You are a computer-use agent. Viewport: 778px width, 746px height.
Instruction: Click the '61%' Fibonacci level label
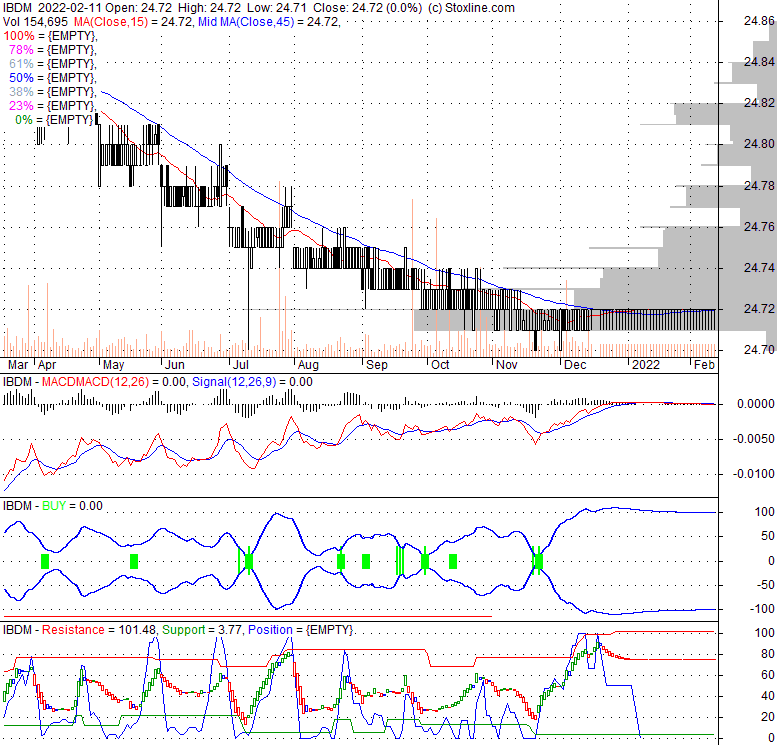point(21,63)
